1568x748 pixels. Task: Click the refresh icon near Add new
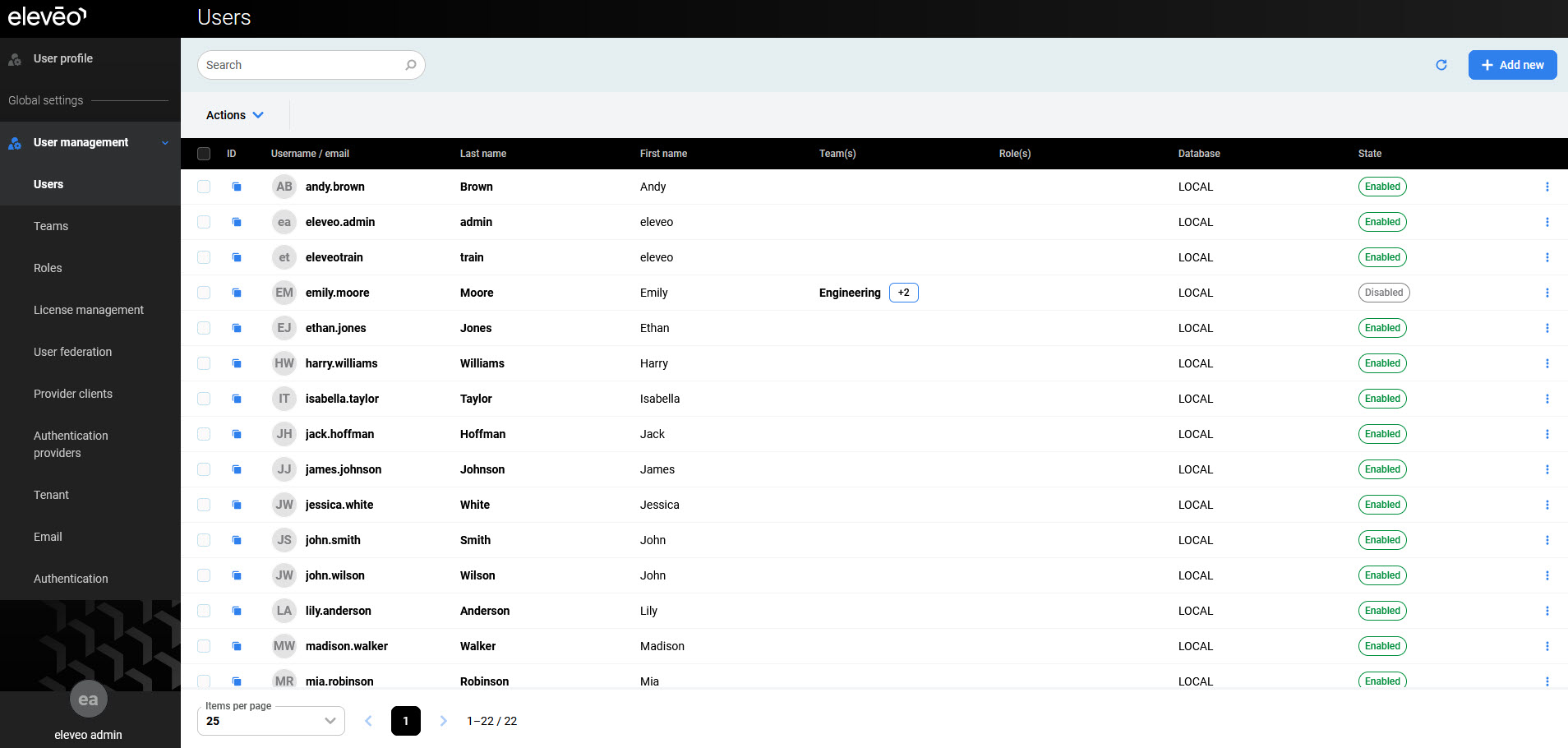(x=1441, y=65)
